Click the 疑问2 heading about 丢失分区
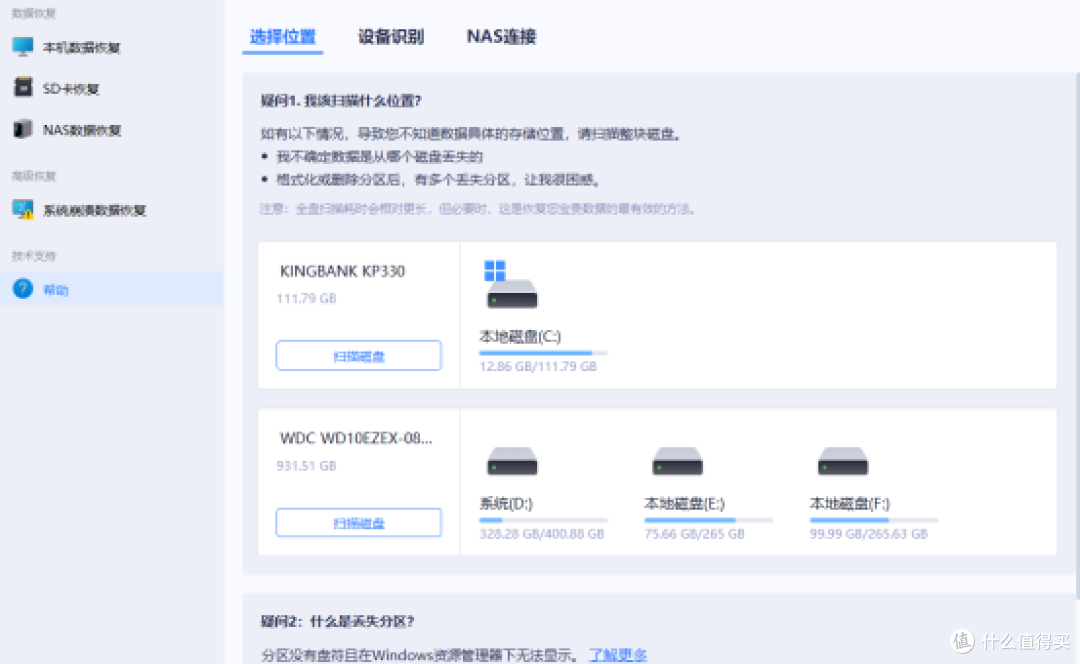This screenshot has height=664, width=1080. [x=337, y=621]
